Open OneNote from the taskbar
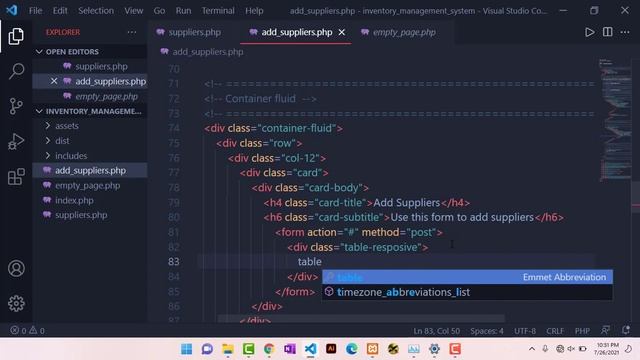 (290, 349)
